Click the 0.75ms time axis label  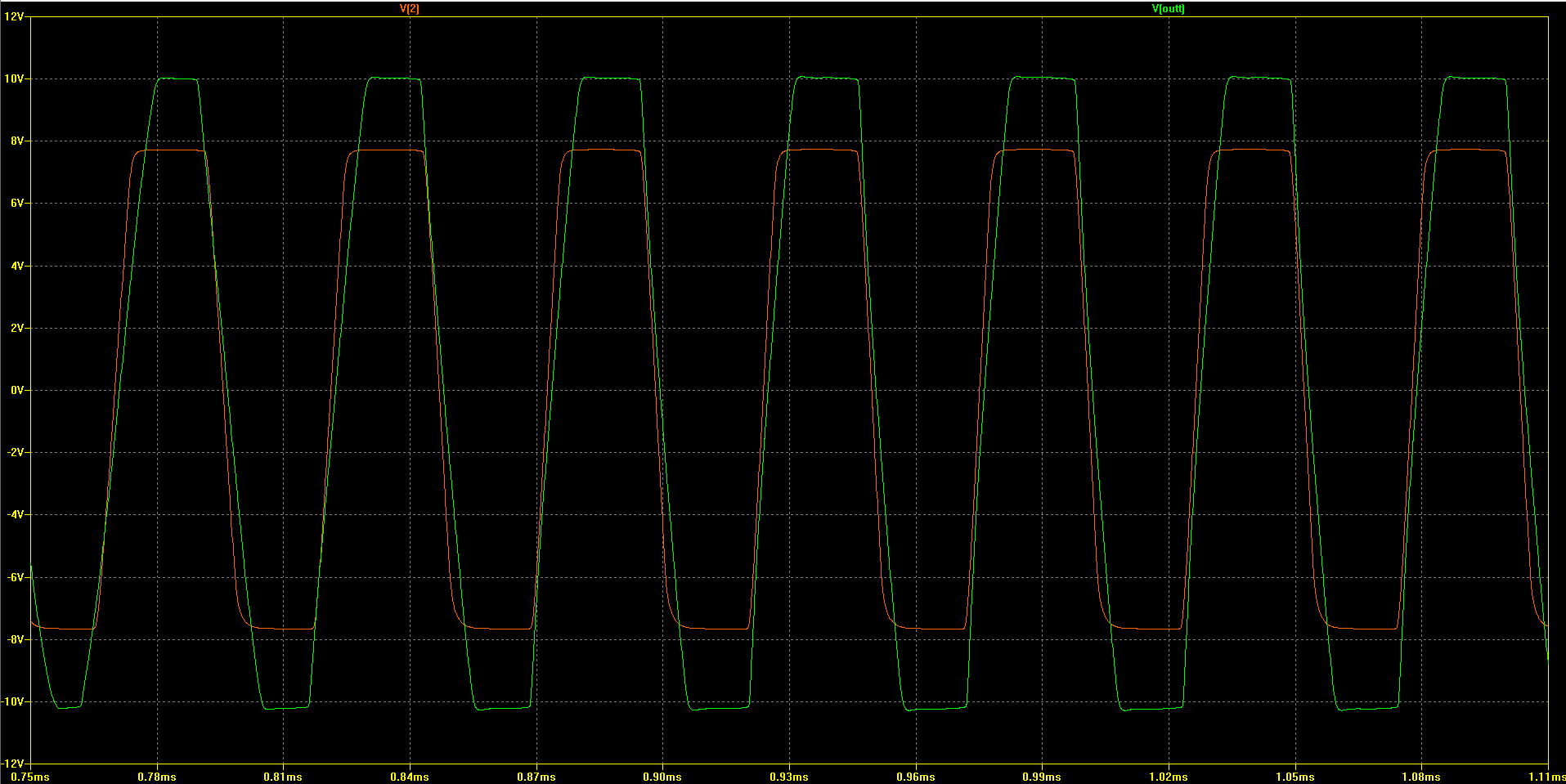click(30, 777)
